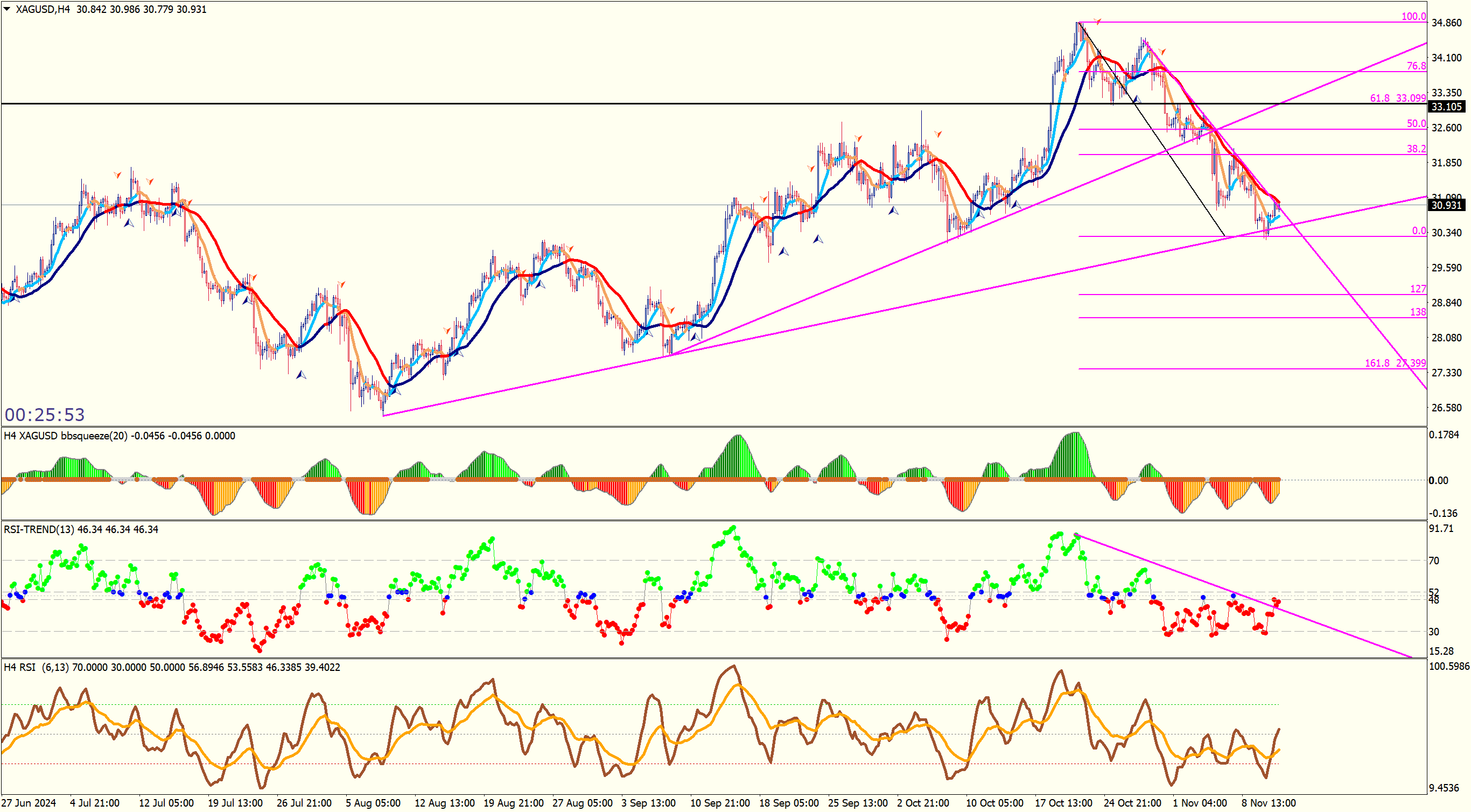
Task: Select the navy up arrow below the late-July low
Action: [x=301, y=375]
